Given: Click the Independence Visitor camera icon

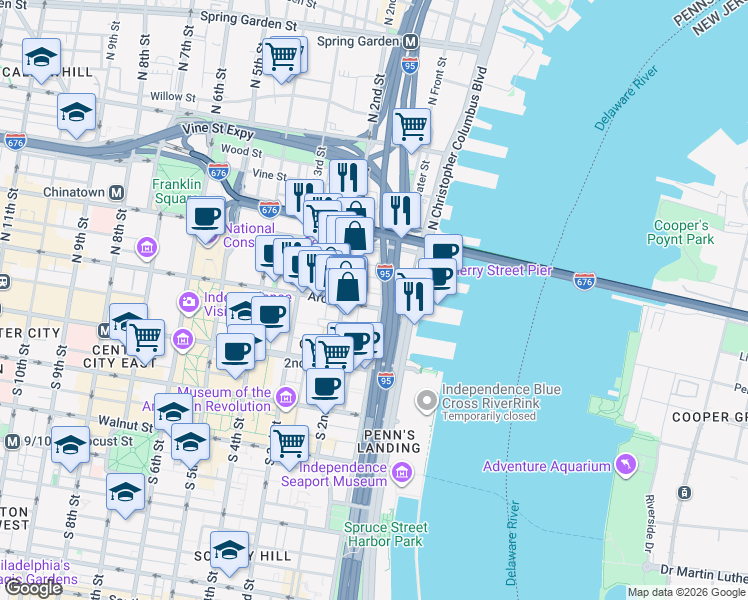Looking at the screenshot, I should 189,303.
